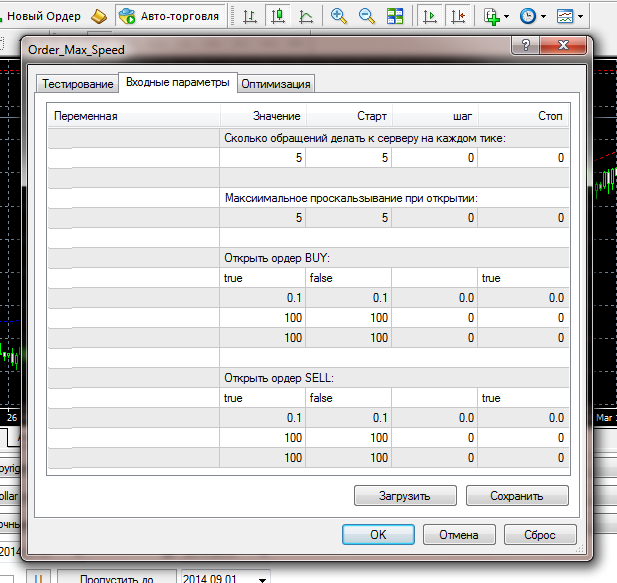The image size is (617, 583).
Task: Click BUY lot шаг 0.0 cell
Action: tap(435, 298)
